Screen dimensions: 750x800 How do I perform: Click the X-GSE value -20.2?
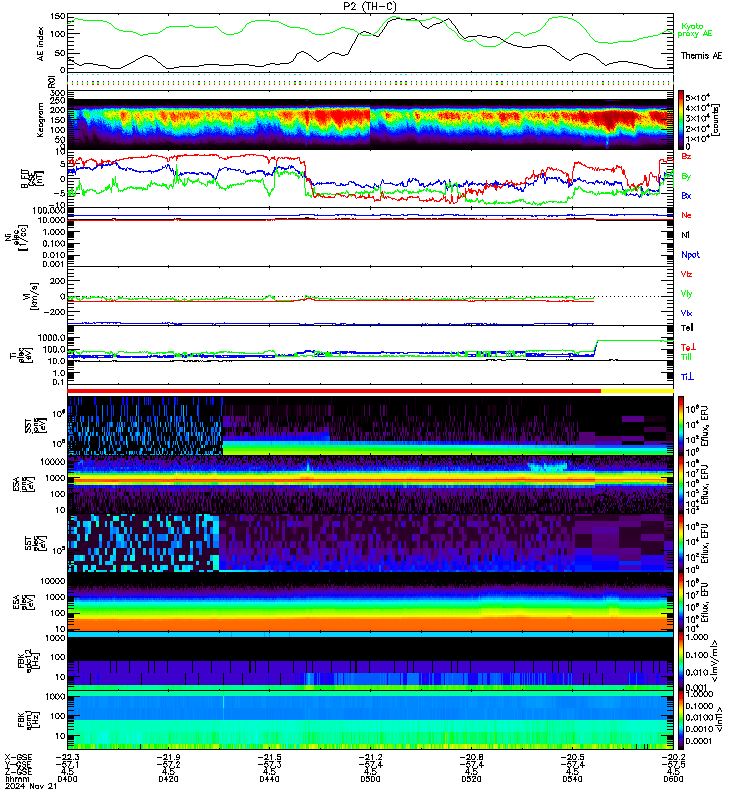coord(673,757)
